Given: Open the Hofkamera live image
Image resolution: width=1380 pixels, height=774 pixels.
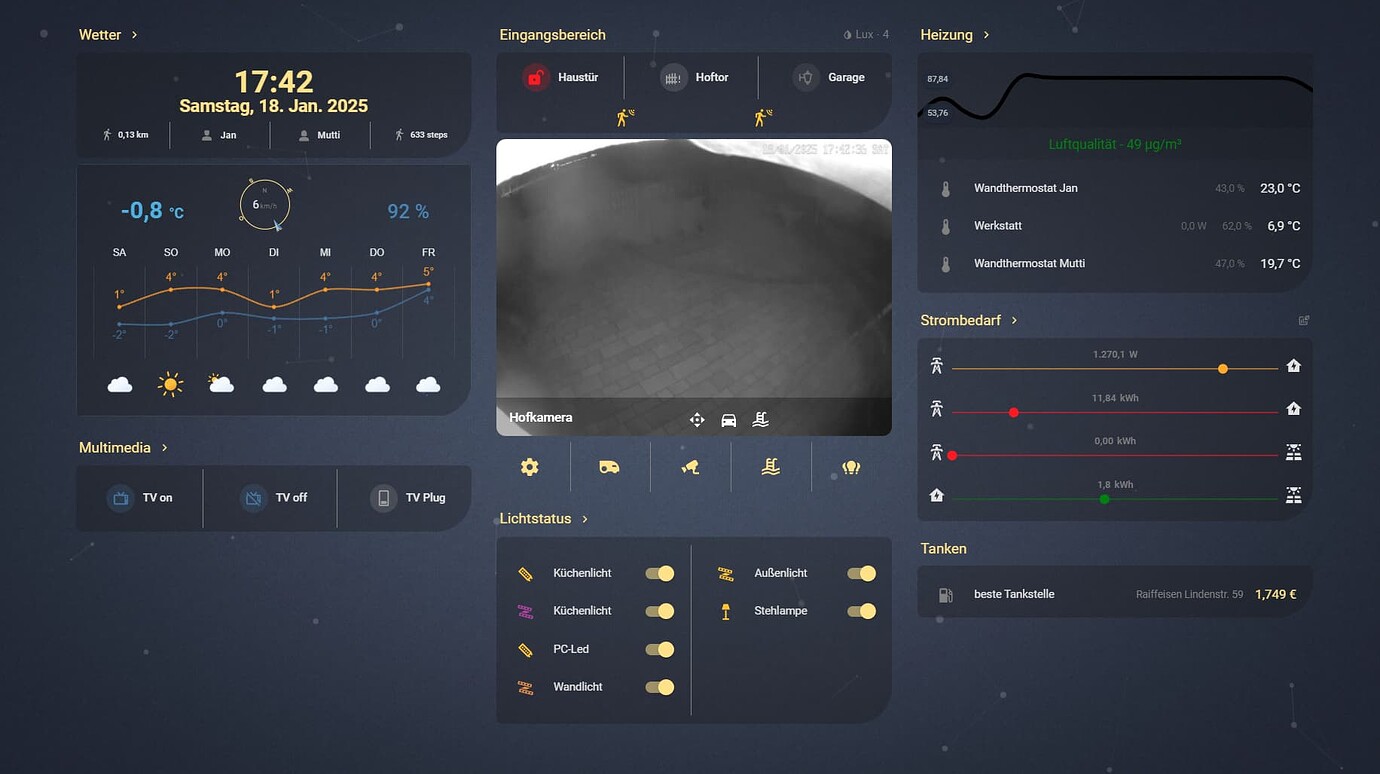Looking at the screenshot, I should tap(694, 268).
